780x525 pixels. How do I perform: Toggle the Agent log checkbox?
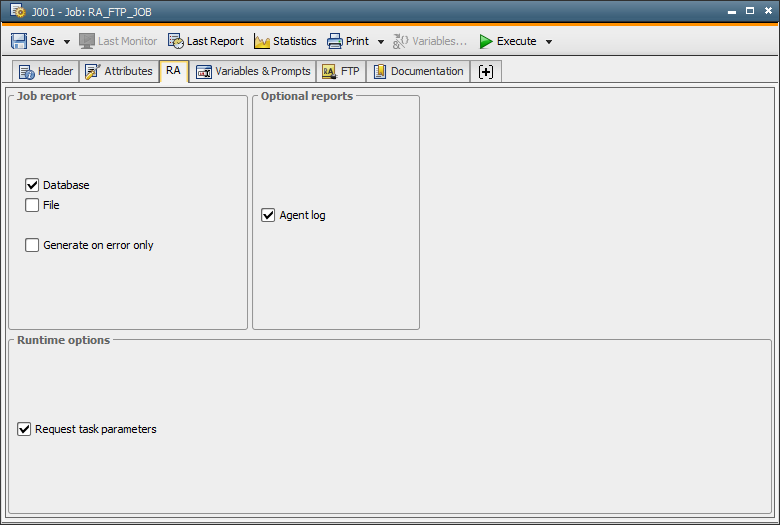pos(268,215)
